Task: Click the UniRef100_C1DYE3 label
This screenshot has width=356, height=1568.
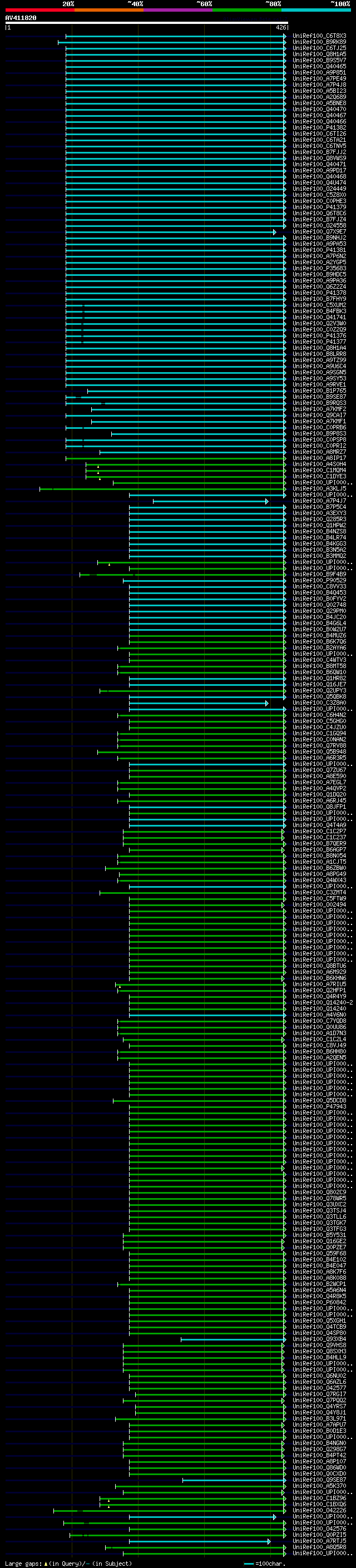Action: pyautogui.click(x=319, y=476)
